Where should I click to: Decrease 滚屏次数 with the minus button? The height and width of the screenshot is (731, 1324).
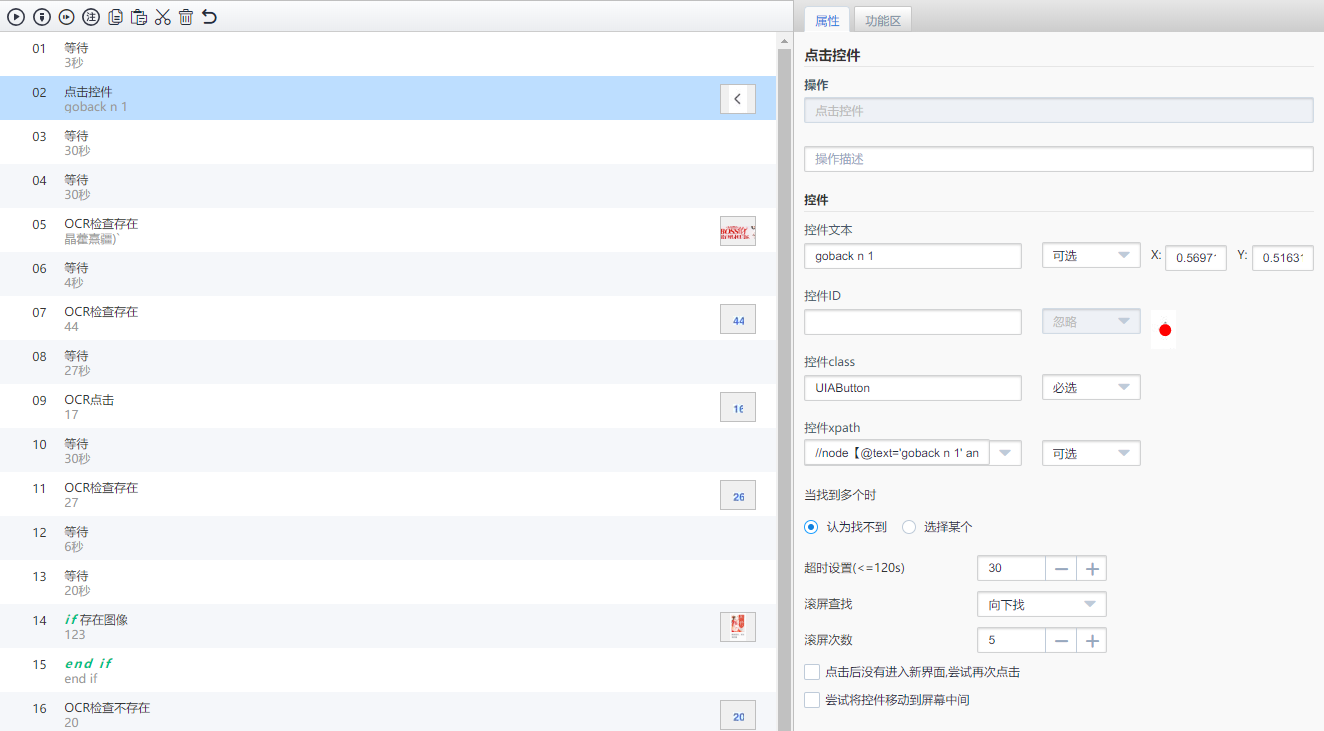tap(1061, 641)
